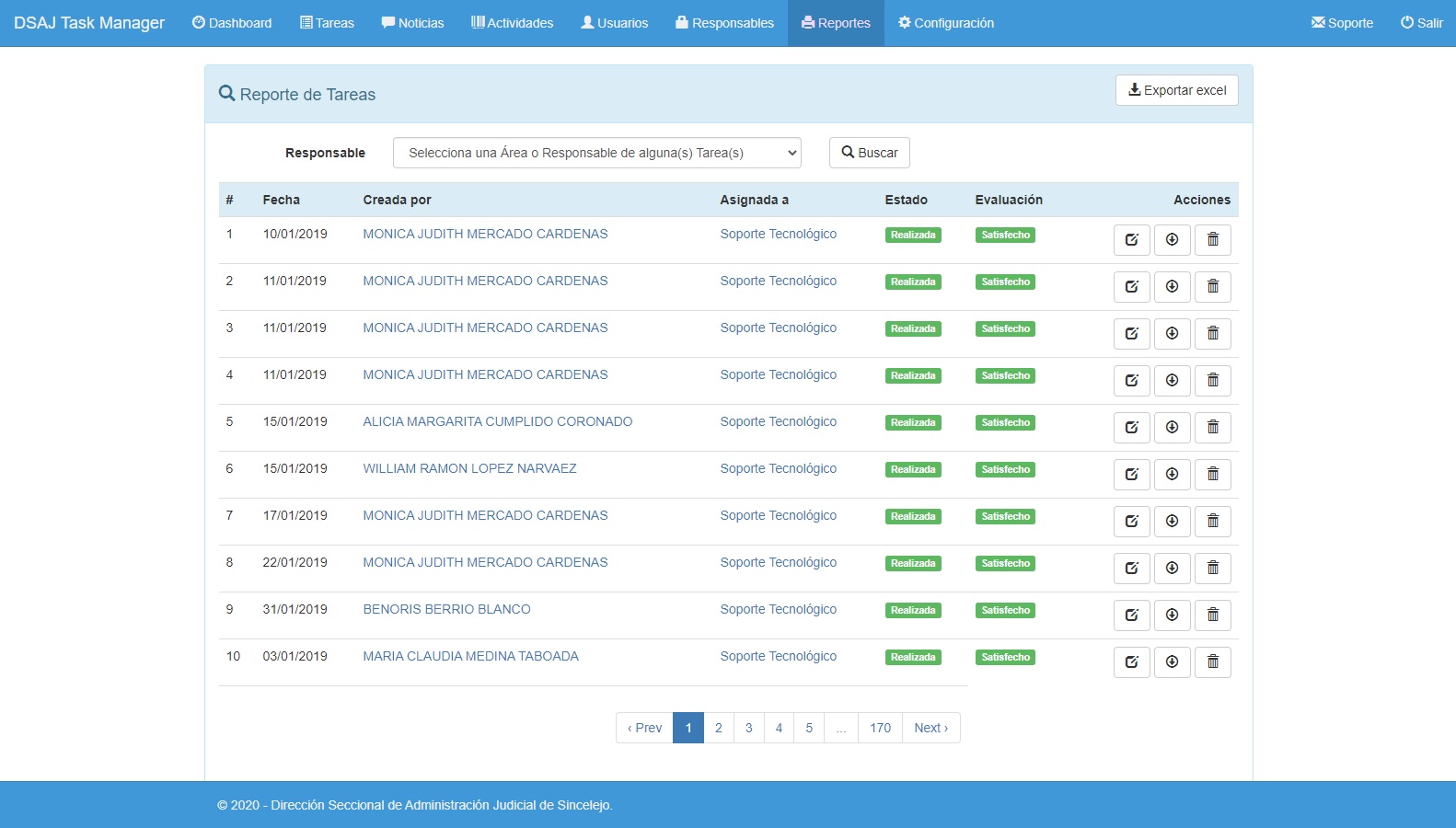Image resolution: width=1456 pixels, height=828 pixels.
Task: Click the download icon for task row 6
Action: click(1172, 475)
